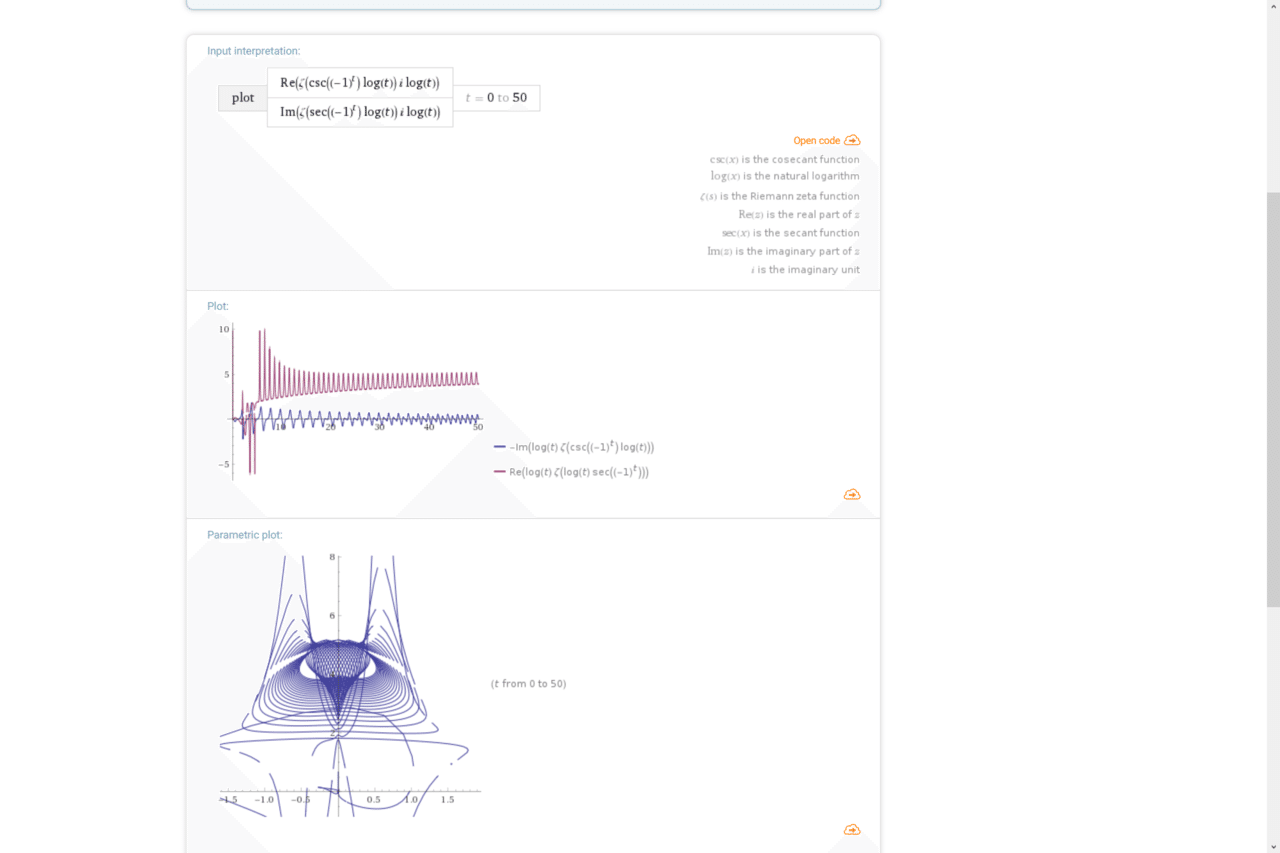Click 'Im(z) is the imaginary part' note

pos(783,251)
